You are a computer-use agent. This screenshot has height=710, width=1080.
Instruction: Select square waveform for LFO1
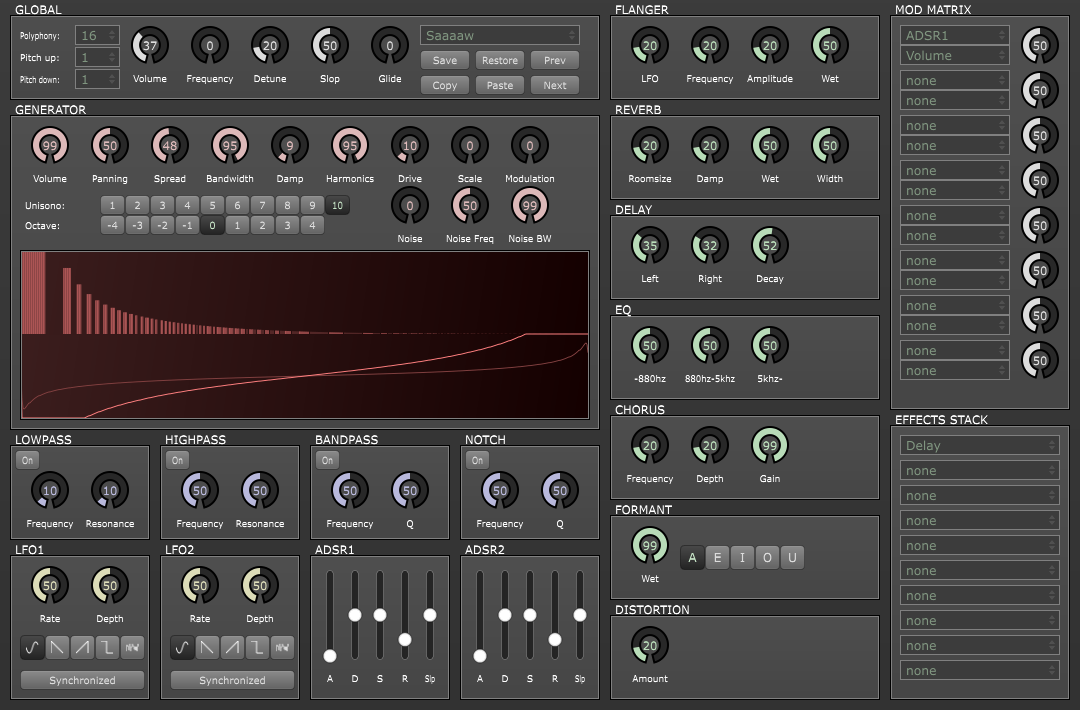pyautogui.click(x=107, y=648)
